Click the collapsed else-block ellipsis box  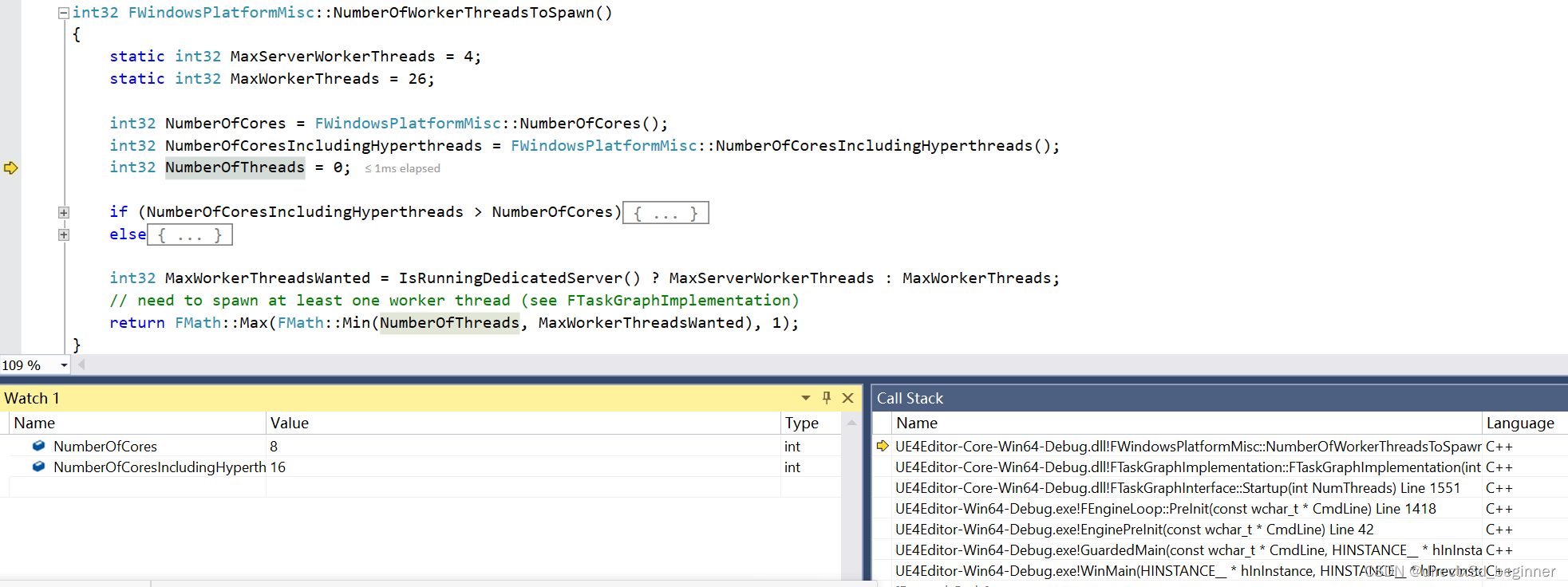[x=190, y=235]
